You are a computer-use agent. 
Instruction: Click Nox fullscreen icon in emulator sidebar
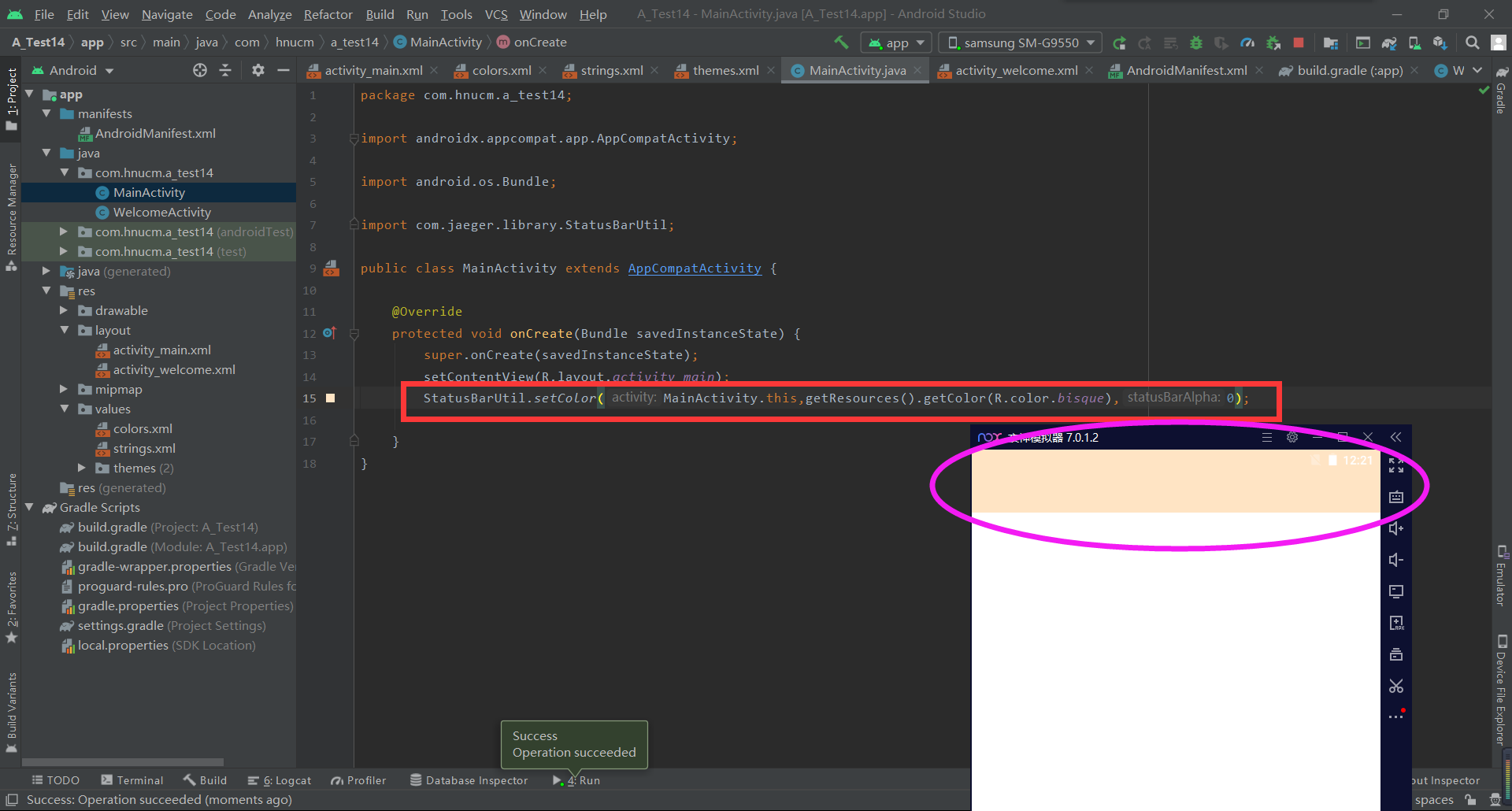(1396, 465)
